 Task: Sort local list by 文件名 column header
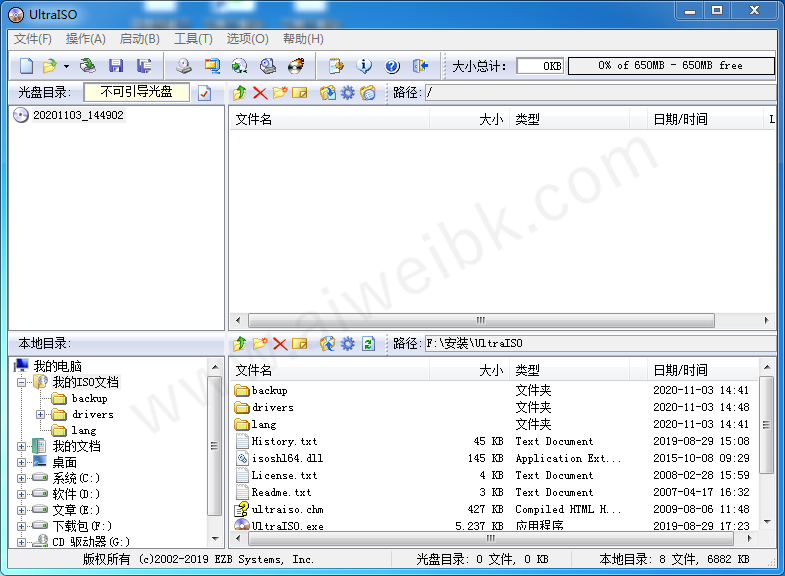pos(330,370)
